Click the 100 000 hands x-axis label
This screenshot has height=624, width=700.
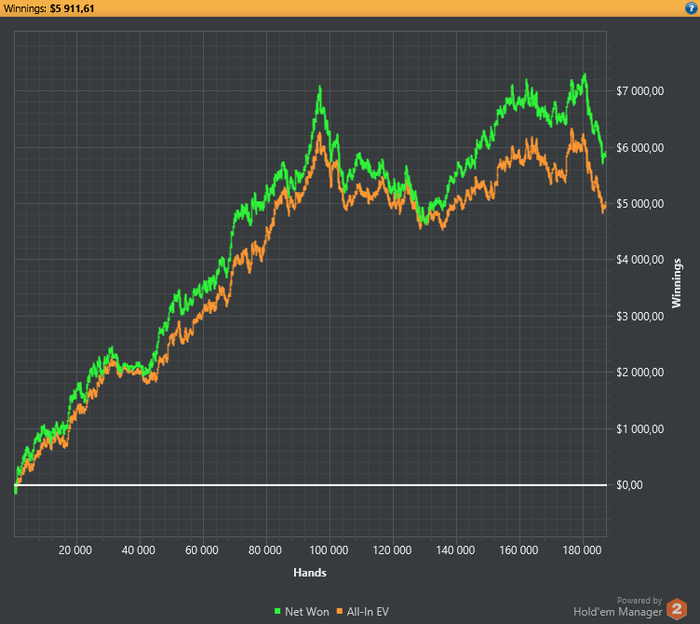click(x=329, y=550)
